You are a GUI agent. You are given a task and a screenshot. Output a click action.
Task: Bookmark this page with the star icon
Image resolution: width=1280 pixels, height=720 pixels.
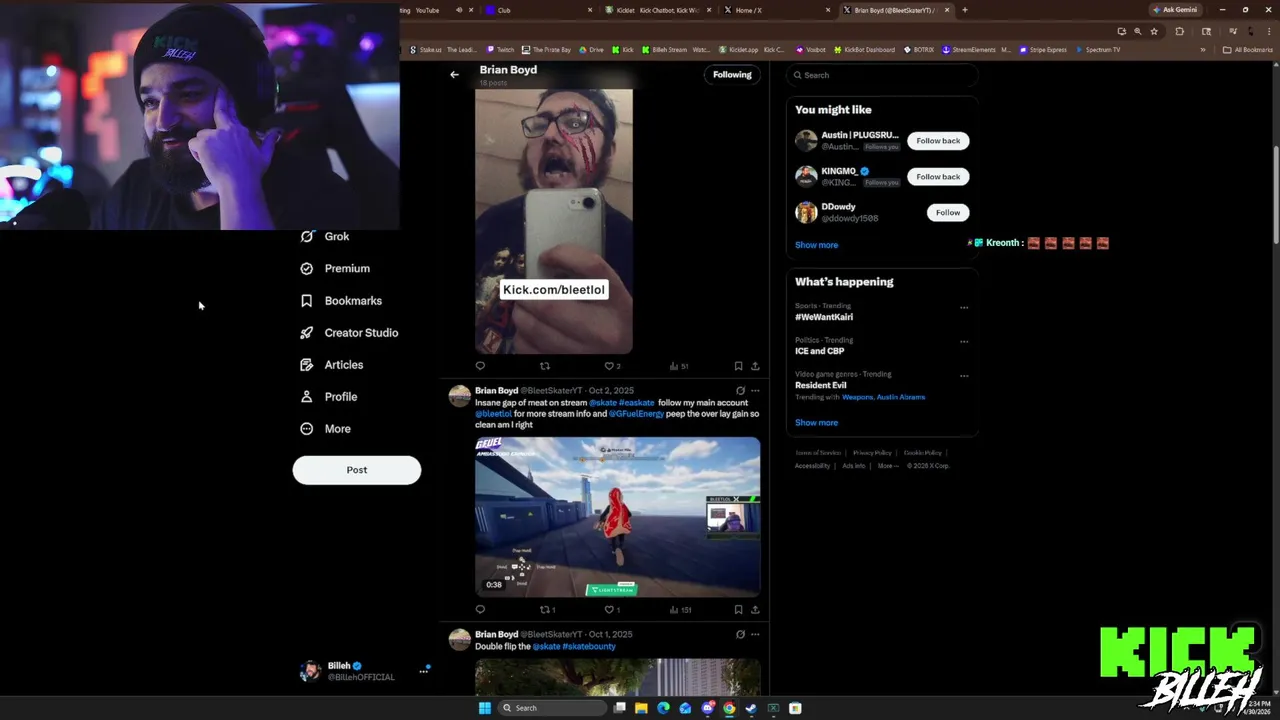[1154, 31]
